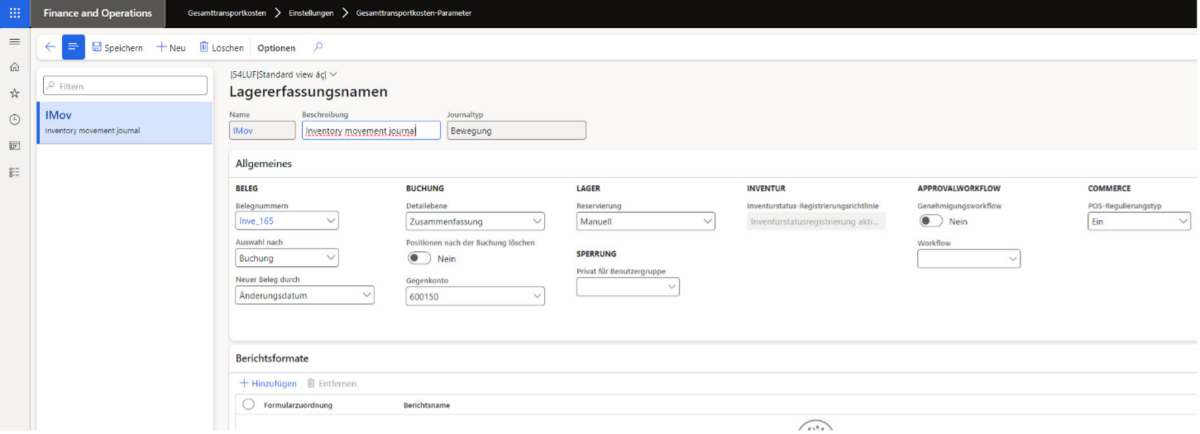Open Recent clock icon in sidebar
This screenshot has height=434, width=1200.
click(14, 120)
